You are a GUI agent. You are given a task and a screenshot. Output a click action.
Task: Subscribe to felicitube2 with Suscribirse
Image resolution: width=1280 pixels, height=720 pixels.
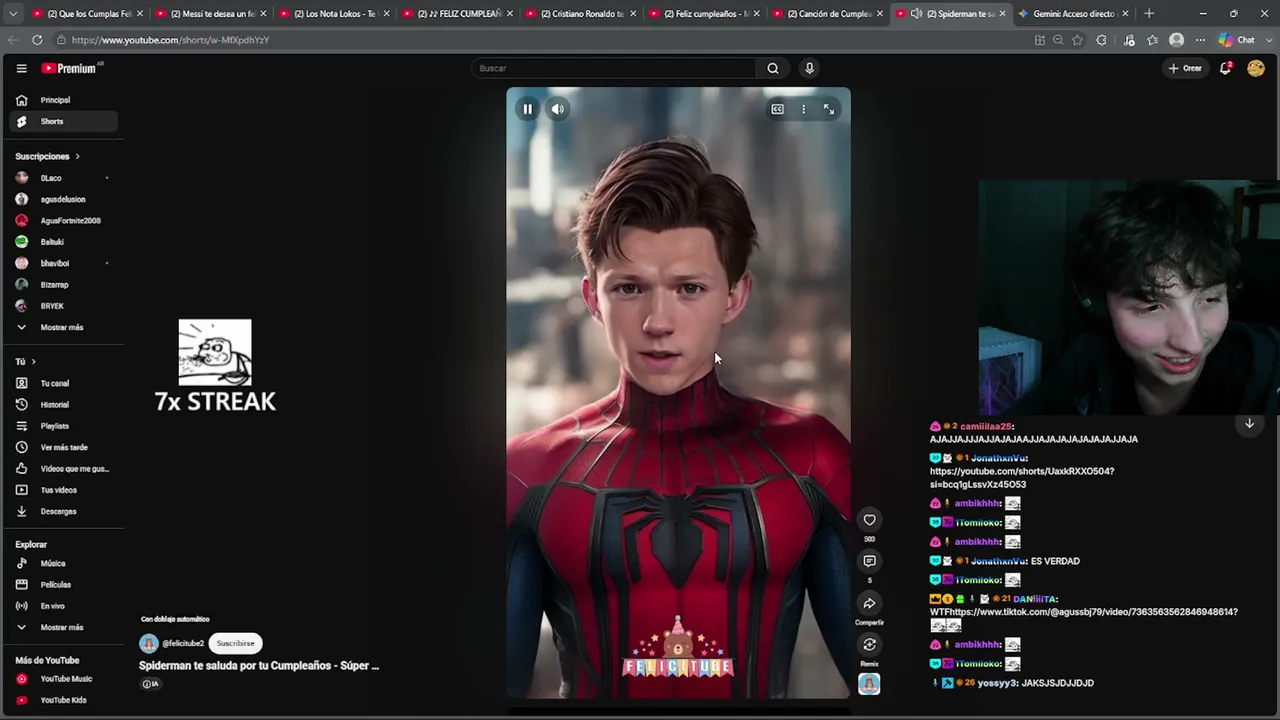click(x=236, y=643)
